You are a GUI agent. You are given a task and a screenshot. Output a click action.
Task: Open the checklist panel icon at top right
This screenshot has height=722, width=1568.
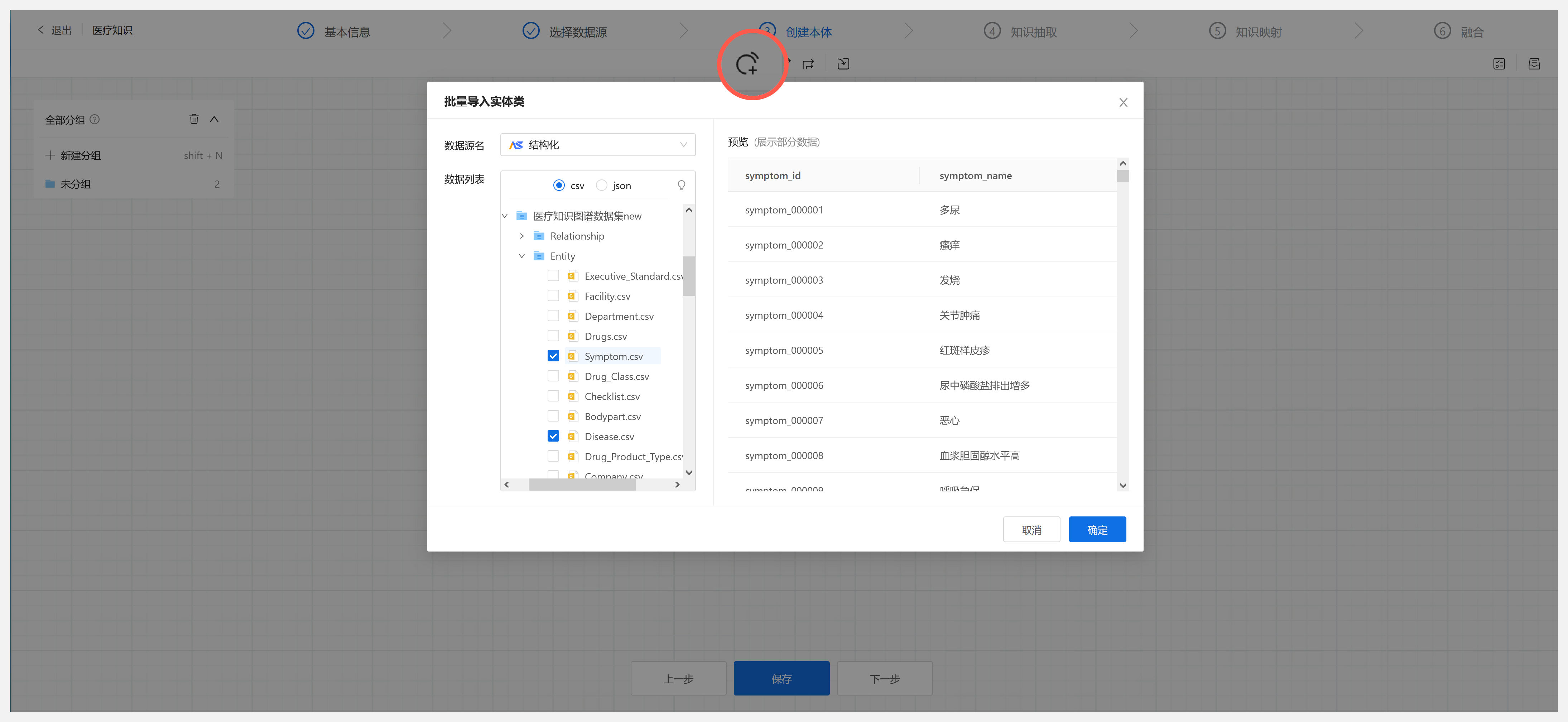pos(1499,64)
